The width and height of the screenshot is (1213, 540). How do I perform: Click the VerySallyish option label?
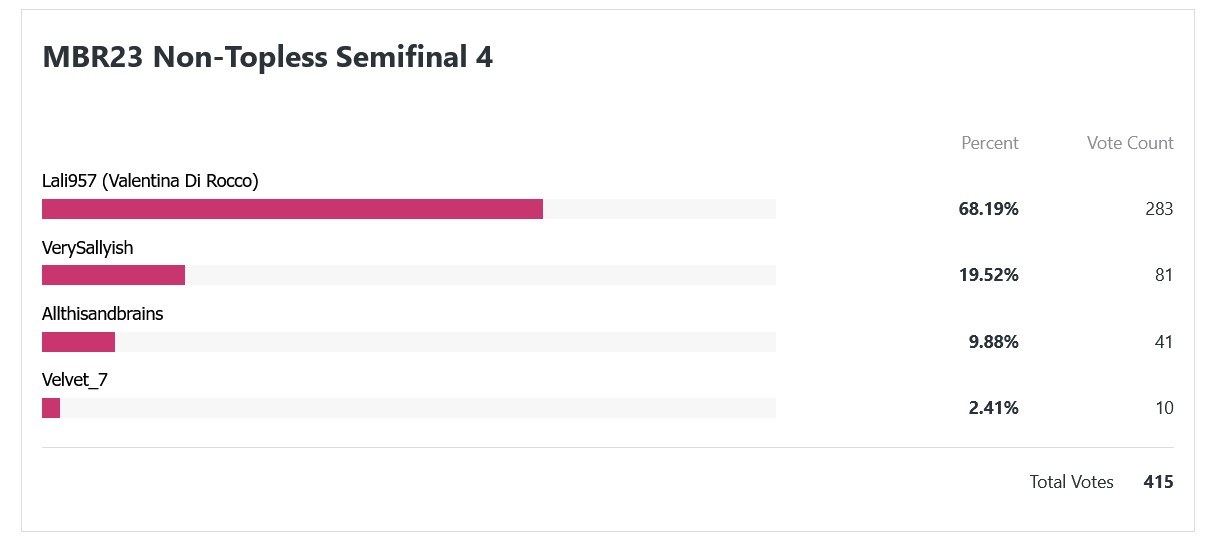coord(87,247)
